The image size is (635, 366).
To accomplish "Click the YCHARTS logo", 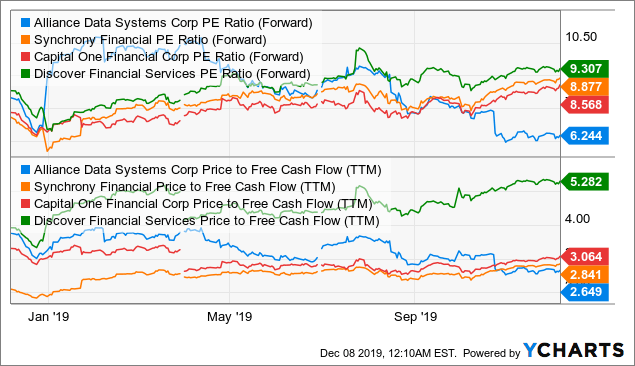I will tap(573, 351).
